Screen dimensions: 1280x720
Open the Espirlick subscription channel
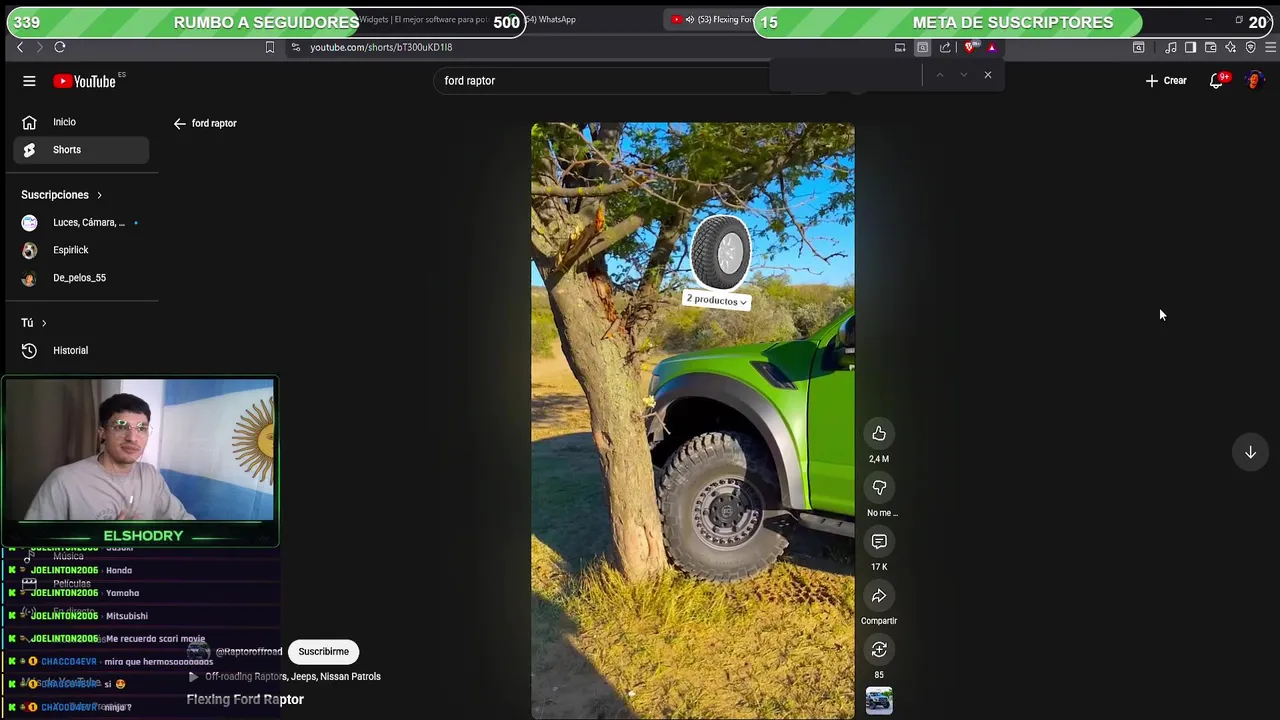click(81, 250)
